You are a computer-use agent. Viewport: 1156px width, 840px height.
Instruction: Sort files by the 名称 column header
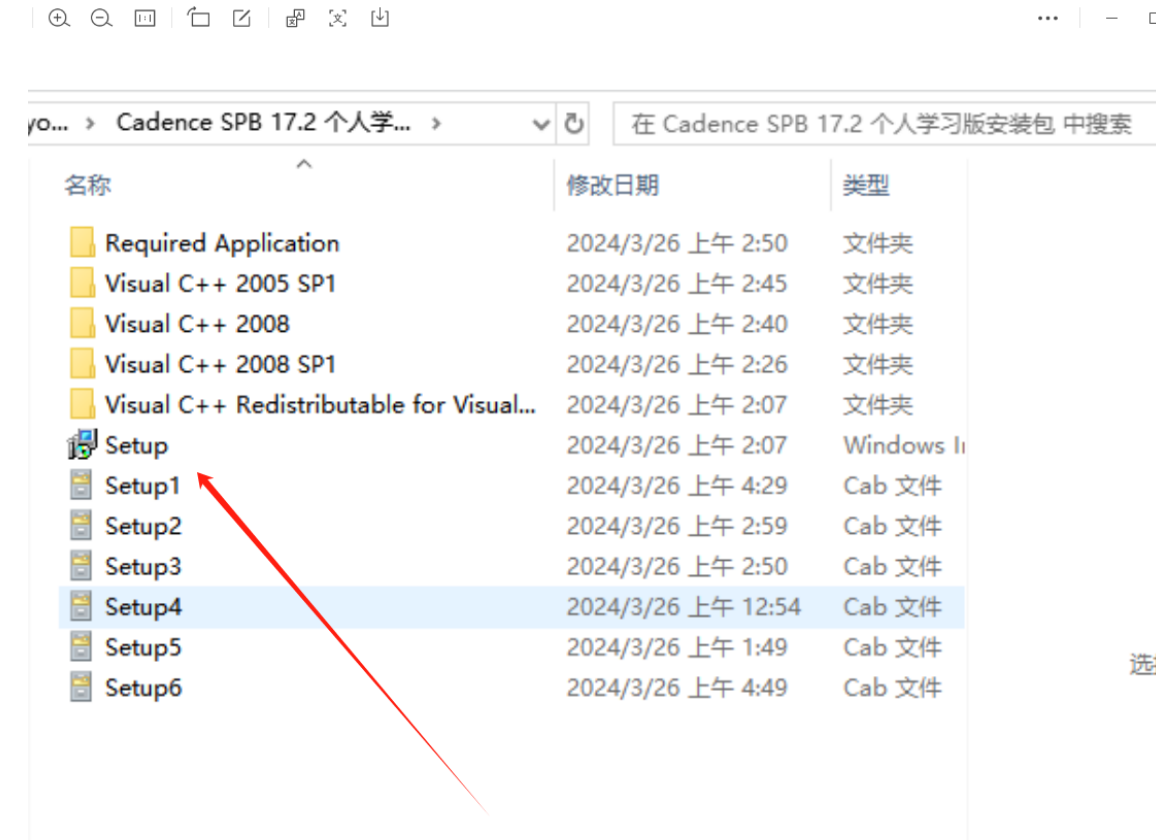tap(88, 185)
